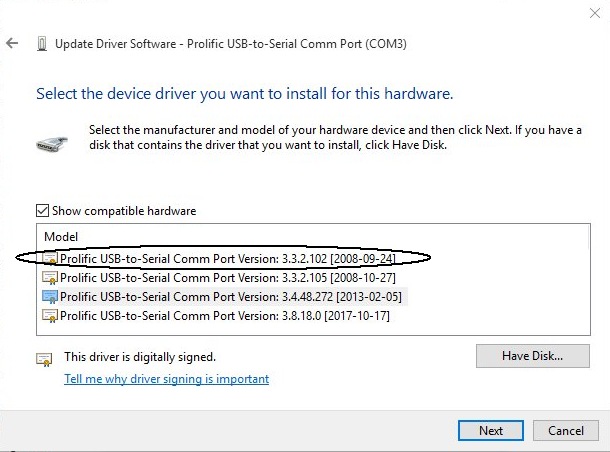
Task: Click Cancel to abort the driver update
Action: point(566,431)
